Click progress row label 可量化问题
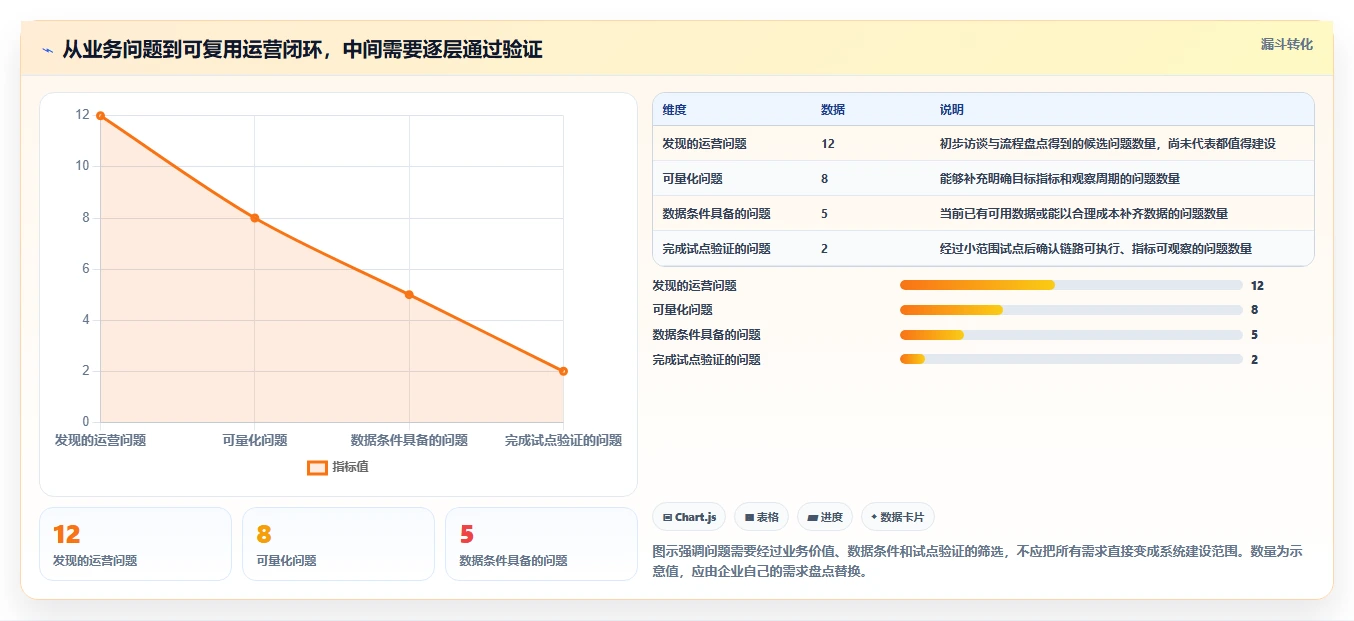Screen dimensions: 1354x621 682,310
